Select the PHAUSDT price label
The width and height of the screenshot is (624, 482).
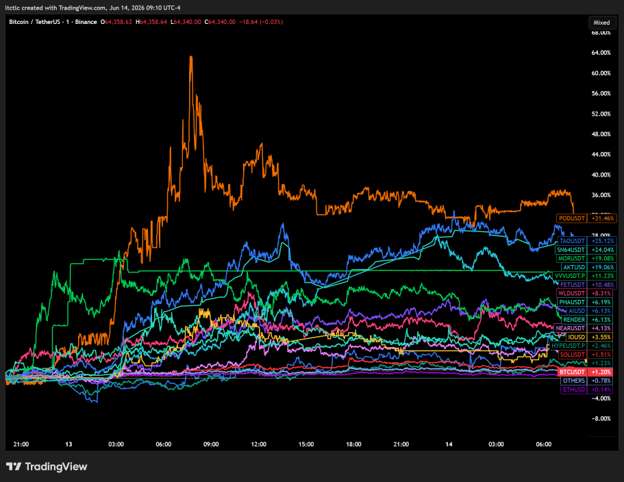tap(572, 302)
